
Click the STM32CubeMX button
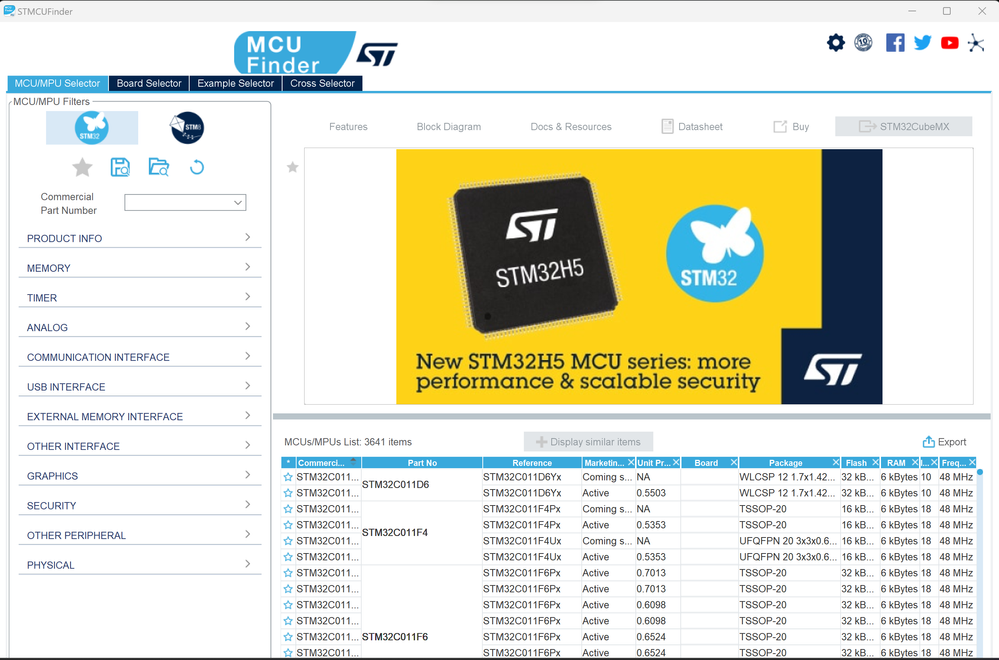coord(903,127)
